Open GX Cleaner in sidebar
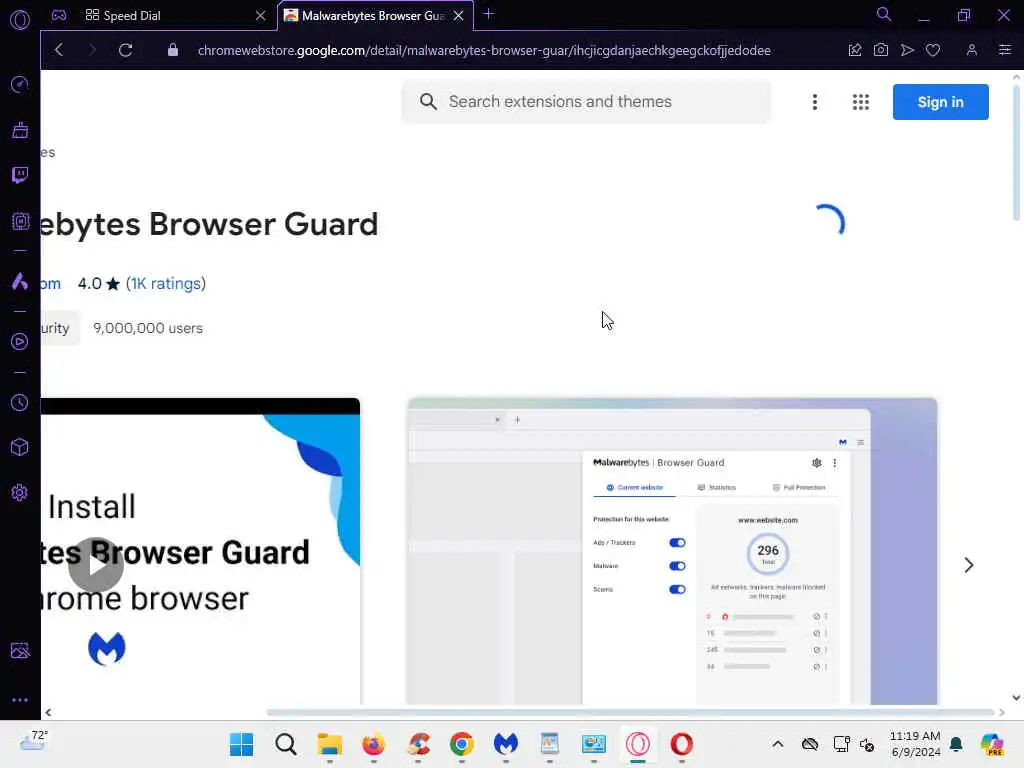Image resolution: width=1024 pixels, height=768 pixels. [x=20, y=130]
